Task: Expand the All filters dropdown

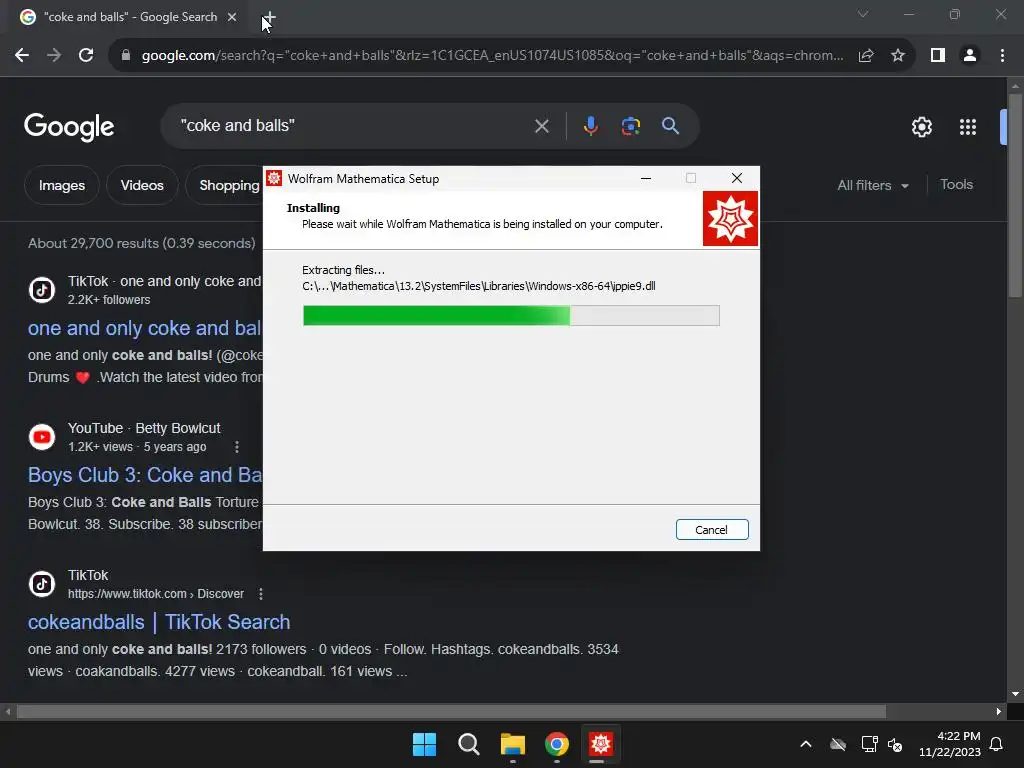Action: tap(872, 185)
